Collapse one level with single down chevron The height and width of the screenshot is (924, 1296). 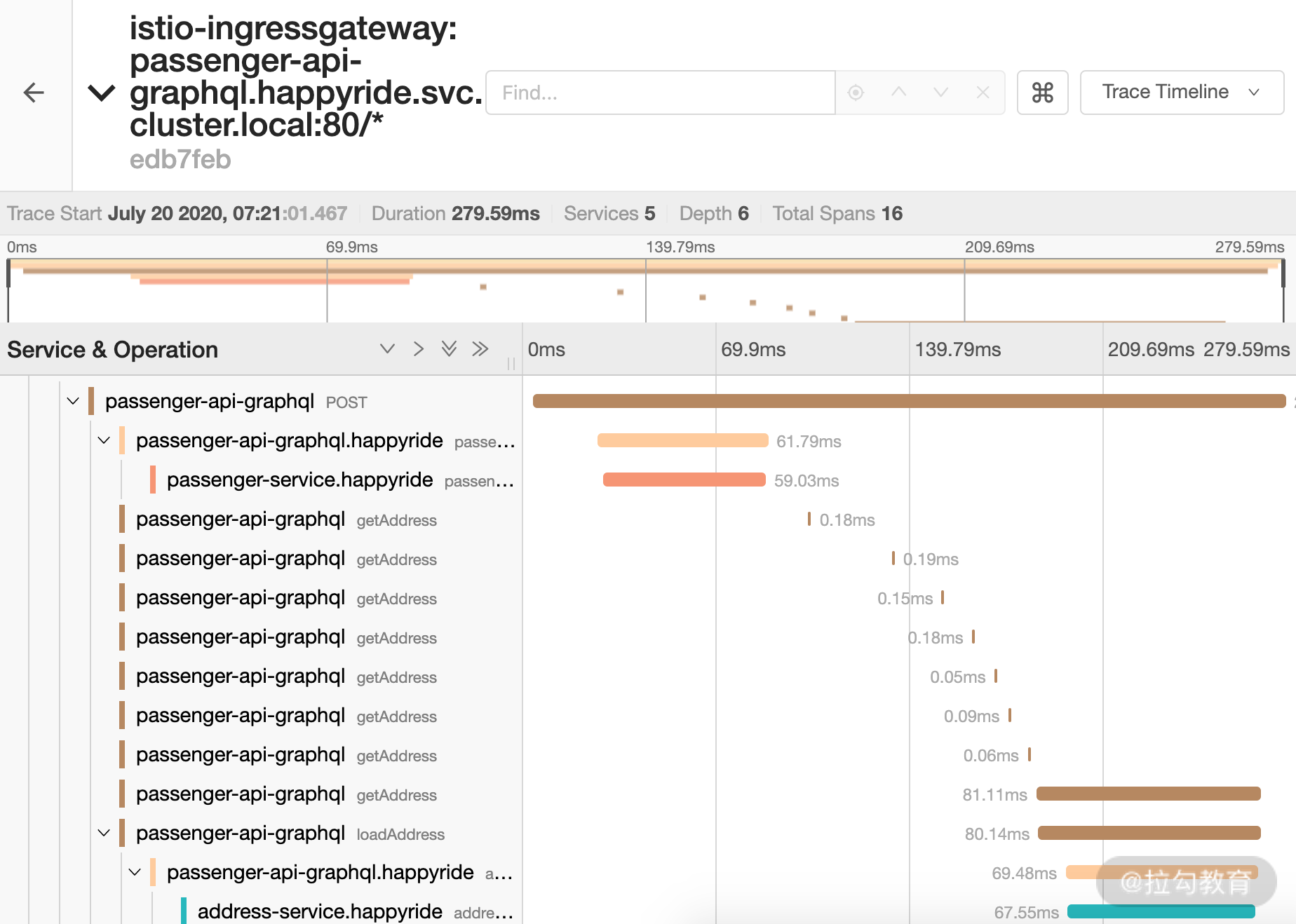pyautogui.click(x=387, y=349)
